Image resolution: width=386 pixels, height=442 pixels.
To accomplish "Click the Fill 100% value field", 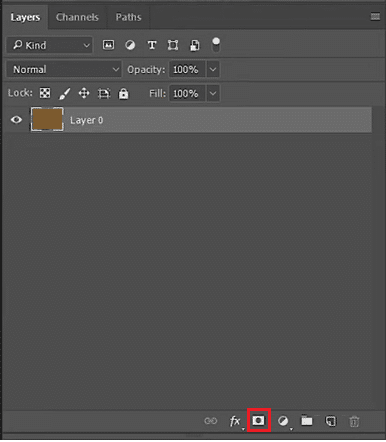I will coord(187,93).
